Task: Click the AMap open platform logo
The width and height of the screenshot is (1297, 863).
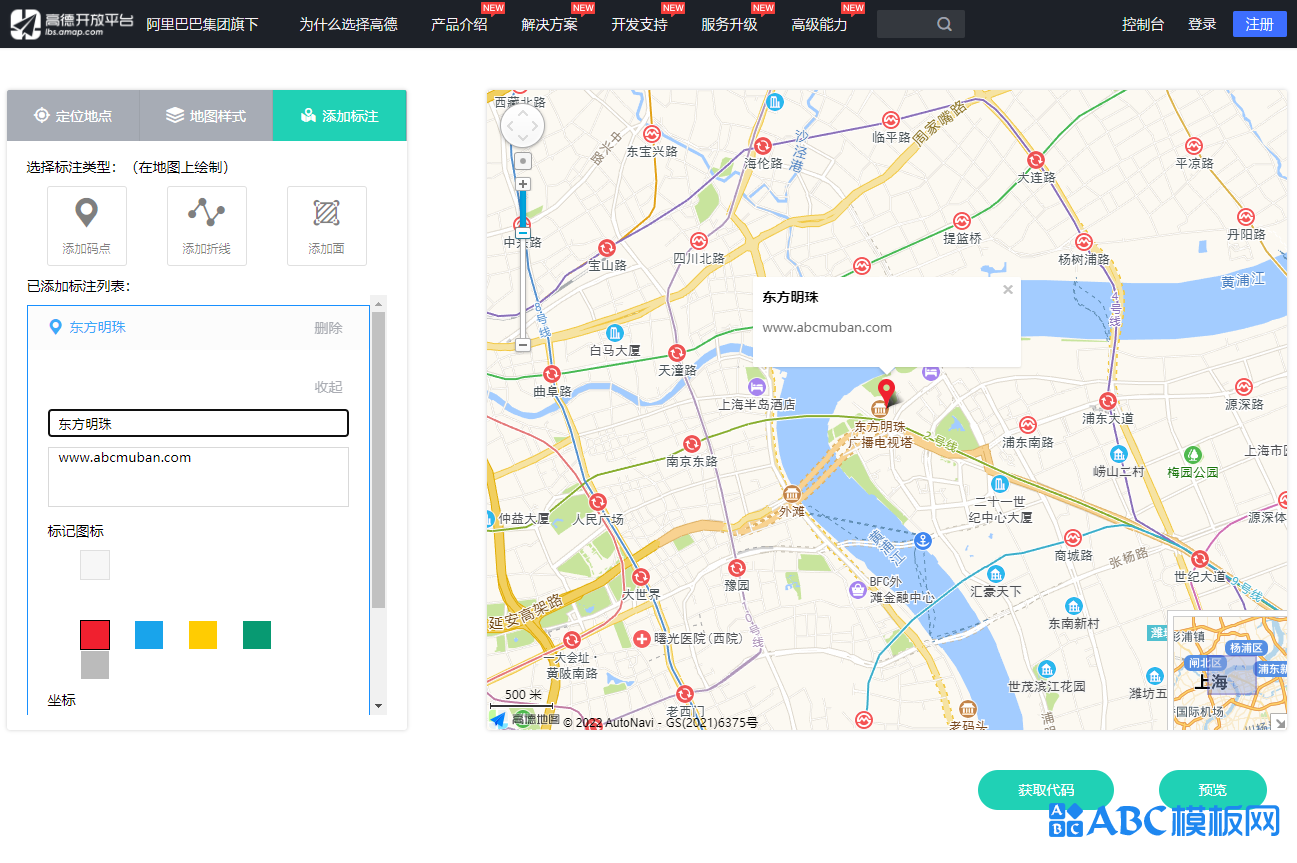Action: tap(71, 24)
